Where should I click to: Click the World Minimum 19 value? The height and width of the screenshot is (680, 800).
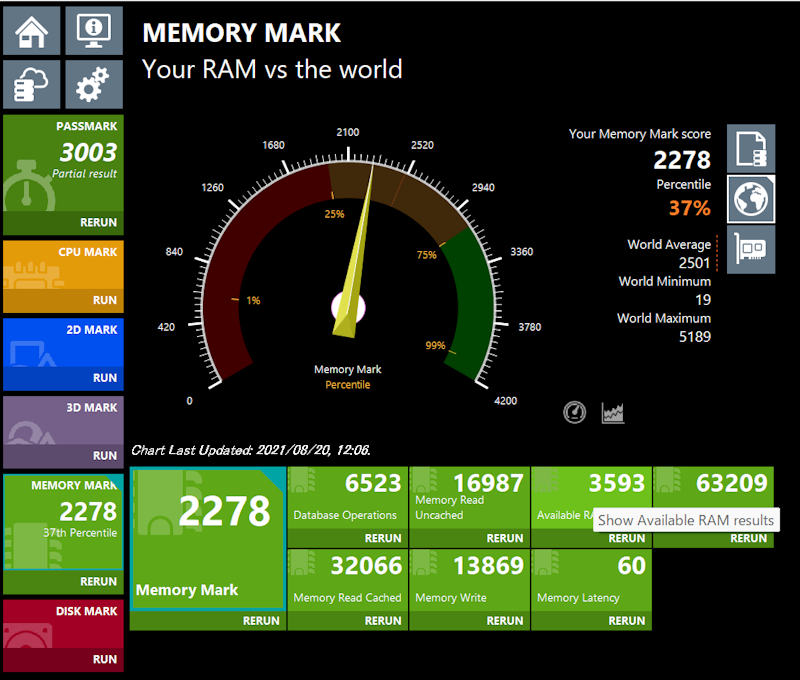pyautogui.click(x=703, y=299)
